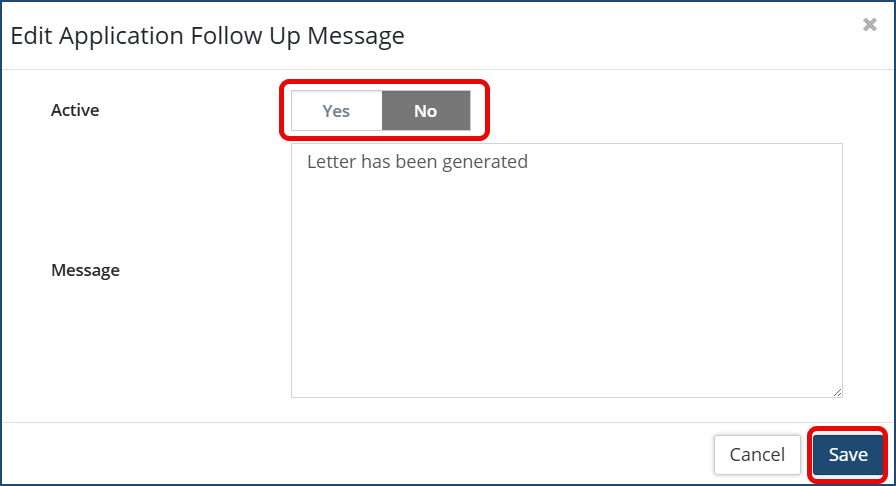Click blank space beneath the Active label
Screen dimensions: 896x486
click(75, 180)
